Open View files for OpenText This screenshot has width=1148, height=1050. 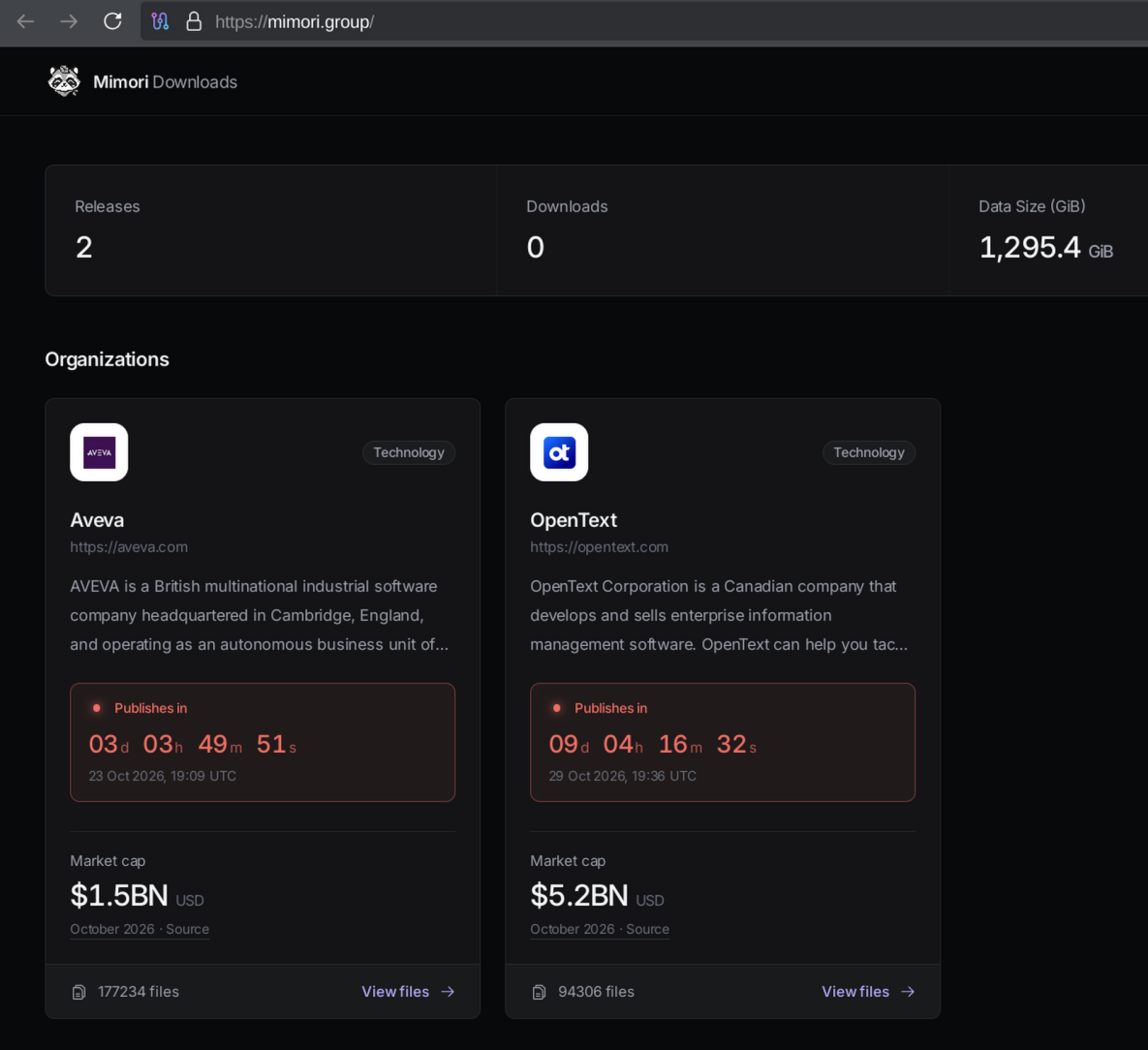coord(868,992)
